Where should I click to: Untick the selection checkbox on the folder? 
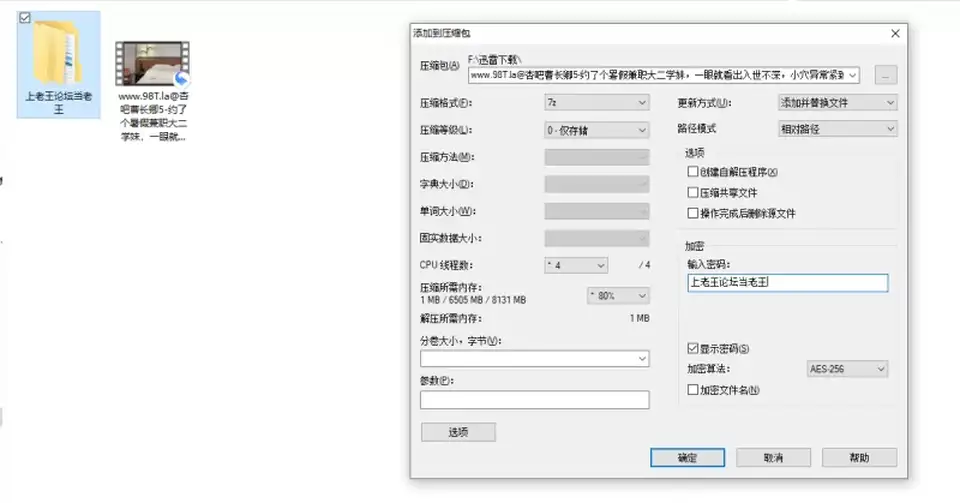click(x=24, y=18)
